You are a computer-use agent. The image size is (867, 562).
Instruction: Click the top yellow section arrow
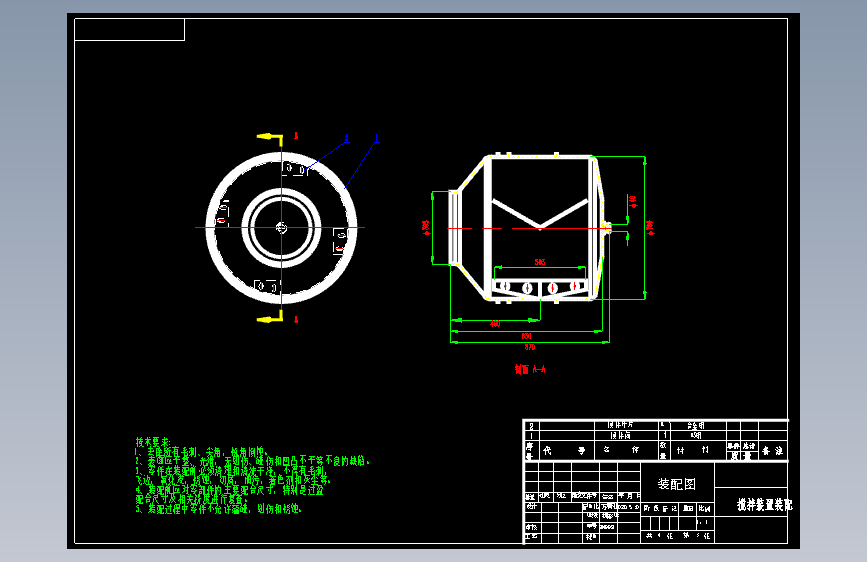pos(270,137)
